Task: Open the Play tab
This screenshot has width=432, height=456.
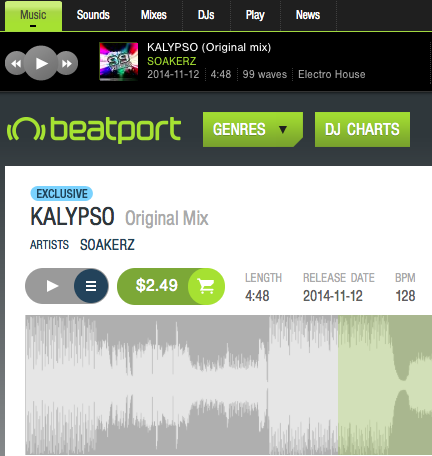Action: (x=255, y=15)
